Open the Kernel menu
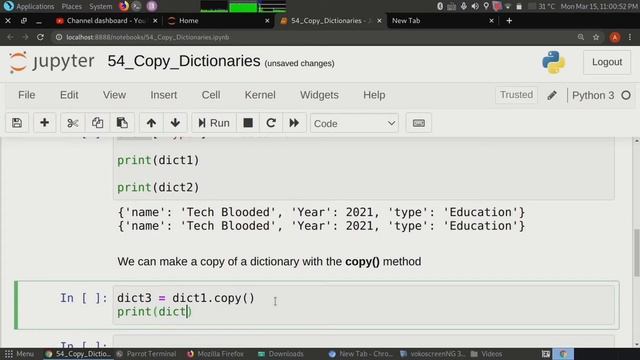 tap(260, 95)
